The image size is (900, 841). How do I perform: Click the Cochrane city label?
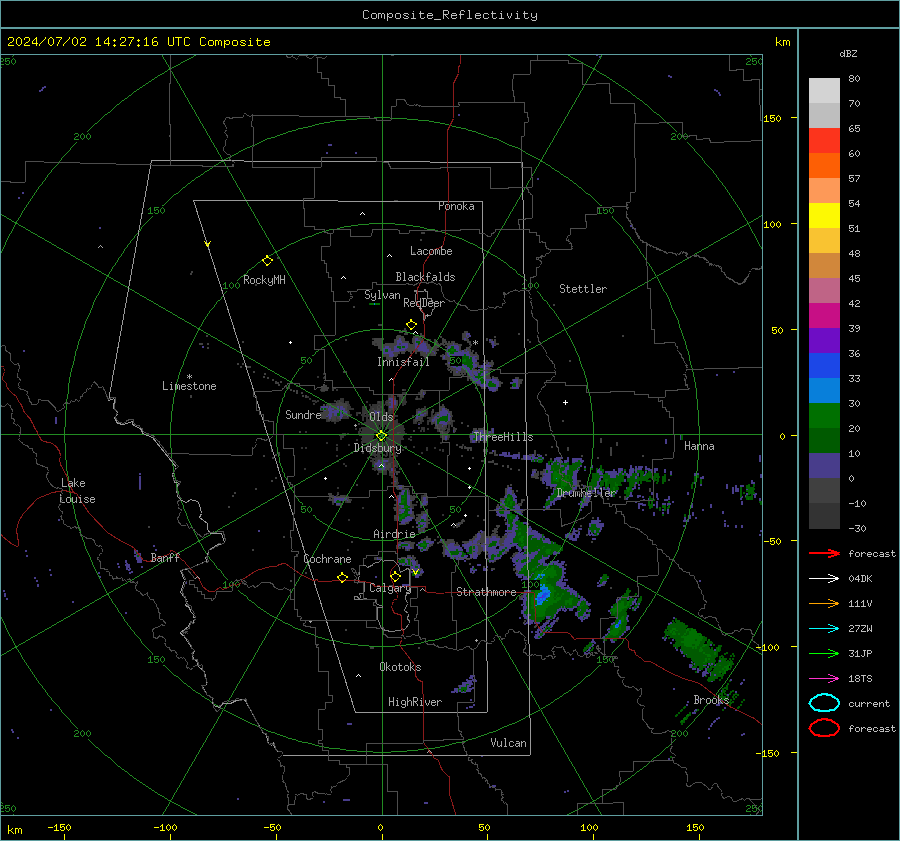[x=327, y=559]
